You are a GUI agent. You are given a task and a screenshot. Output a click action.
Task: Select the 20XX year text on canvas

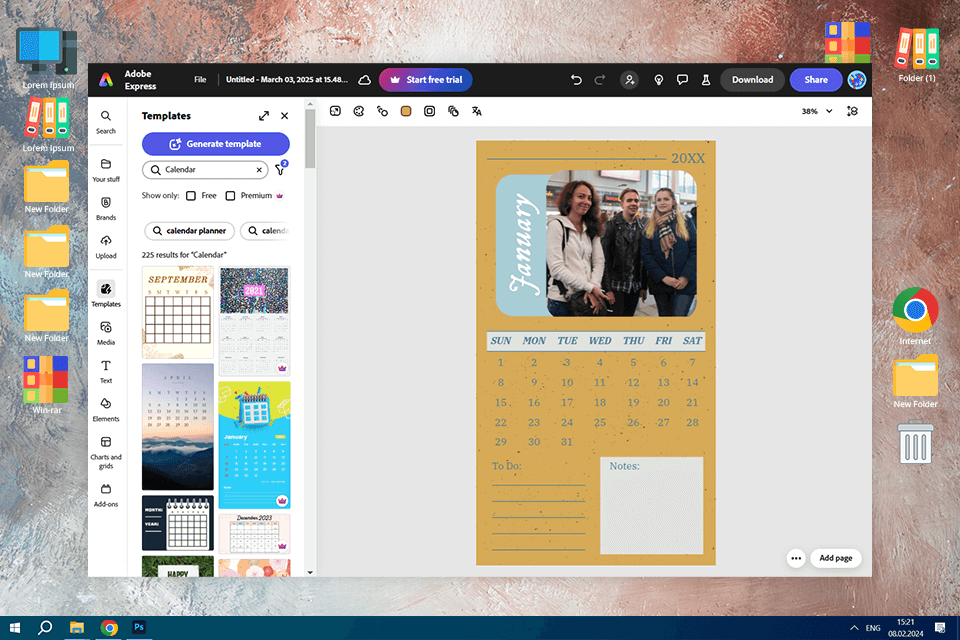tap(688, 158)
